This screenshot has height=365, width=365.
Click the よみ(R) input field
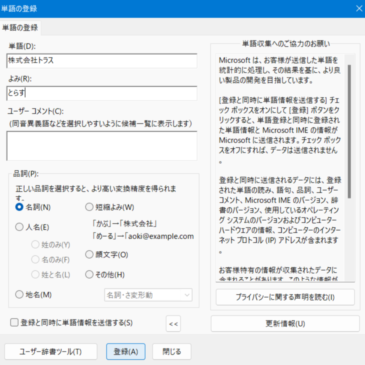tap(102, 93)
